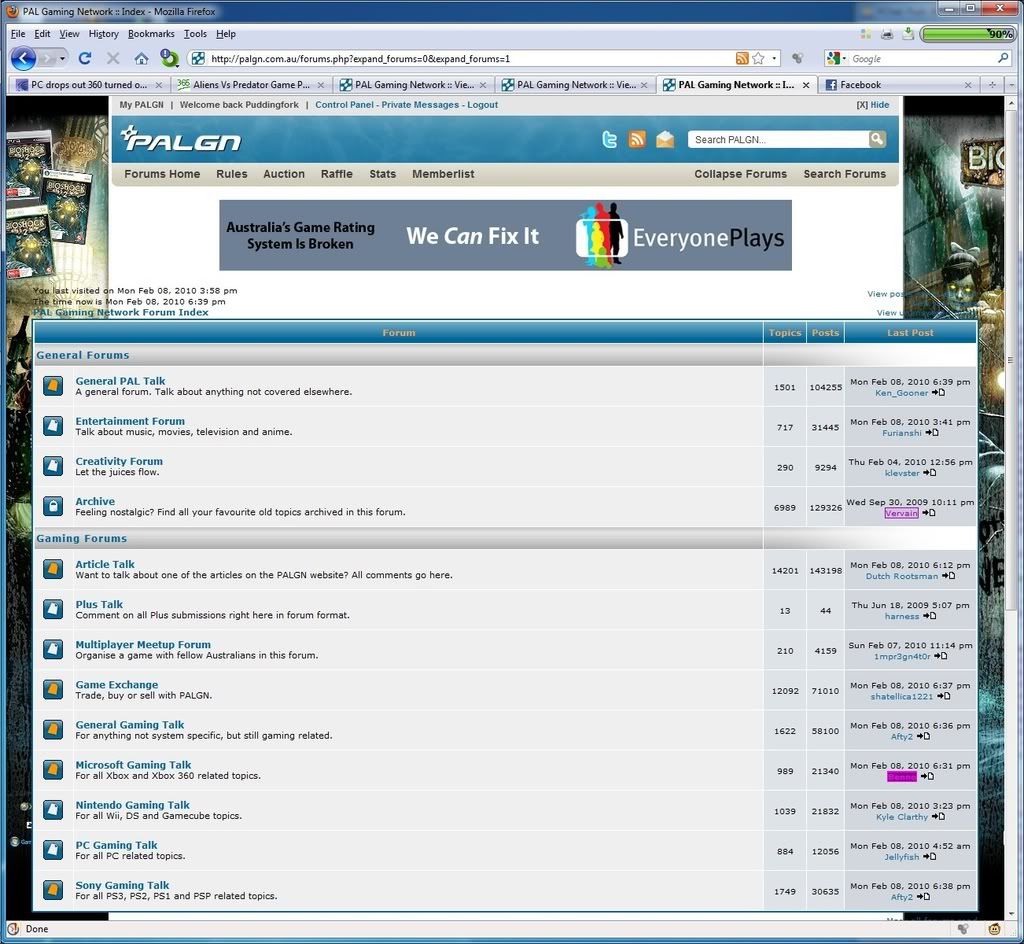The height and width of the screenshot is (944, 1024).
Task: Click the General PAL Talk folder icon
Action: coord(53,386)
